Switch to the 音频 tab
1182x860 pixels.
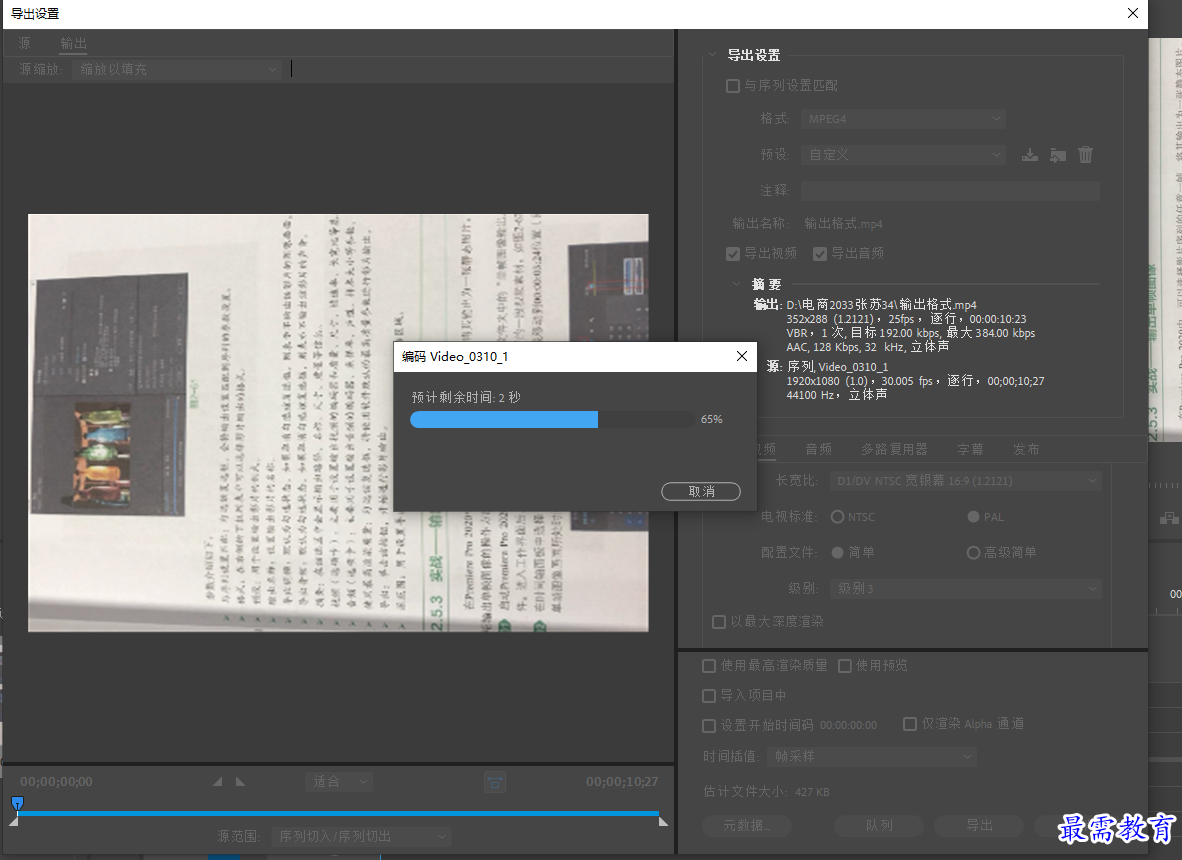pyautogui.click(x=818, y=449)
